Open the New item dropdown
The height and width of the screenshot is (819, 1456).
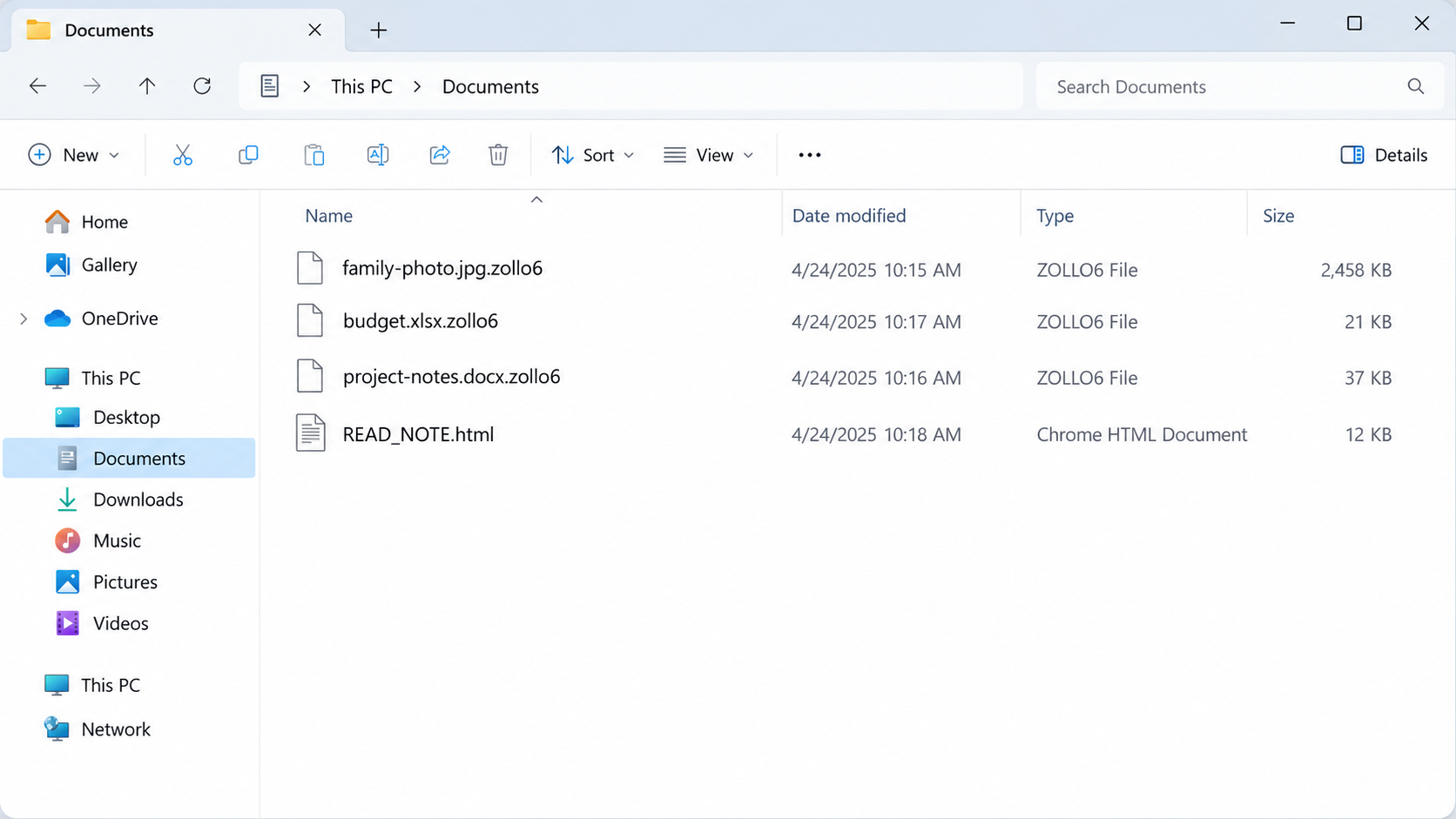click(x=74, y=155)
